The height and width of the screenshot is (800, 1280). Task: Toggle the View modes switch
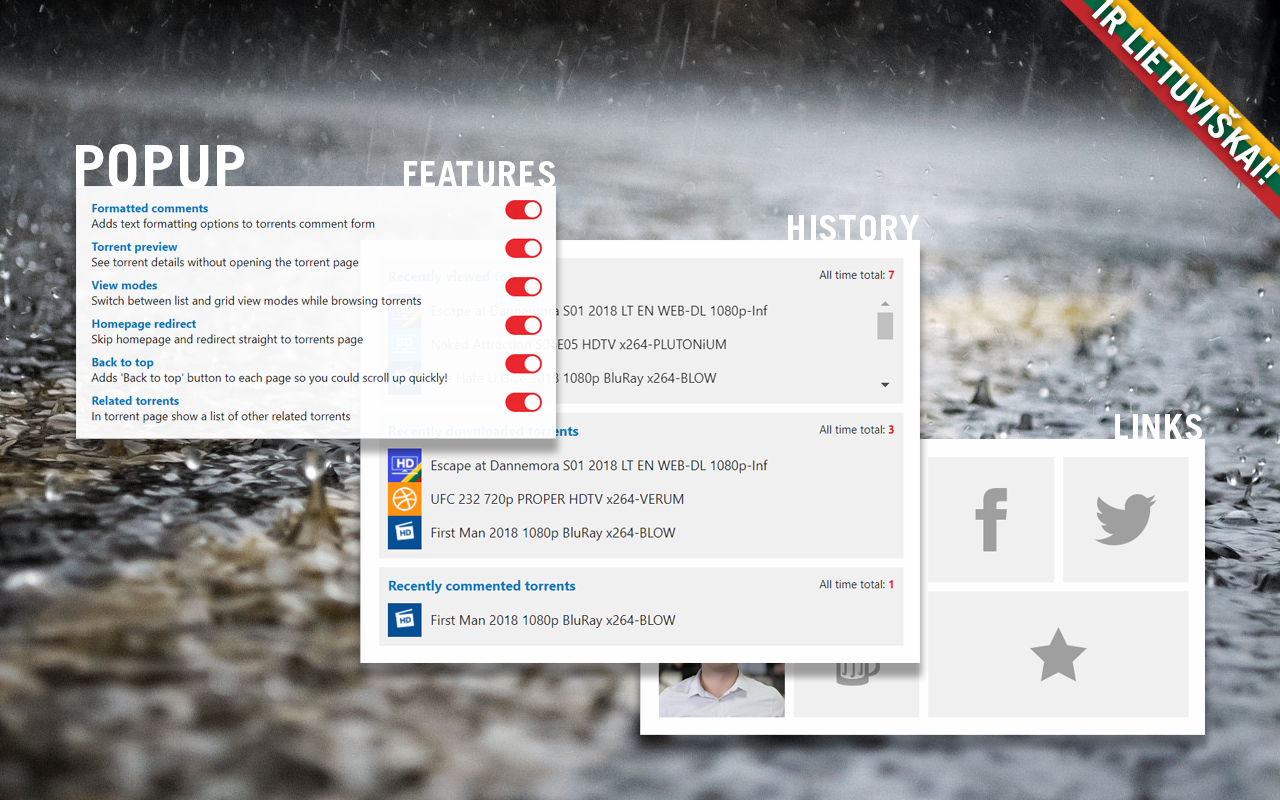(523, 287)
